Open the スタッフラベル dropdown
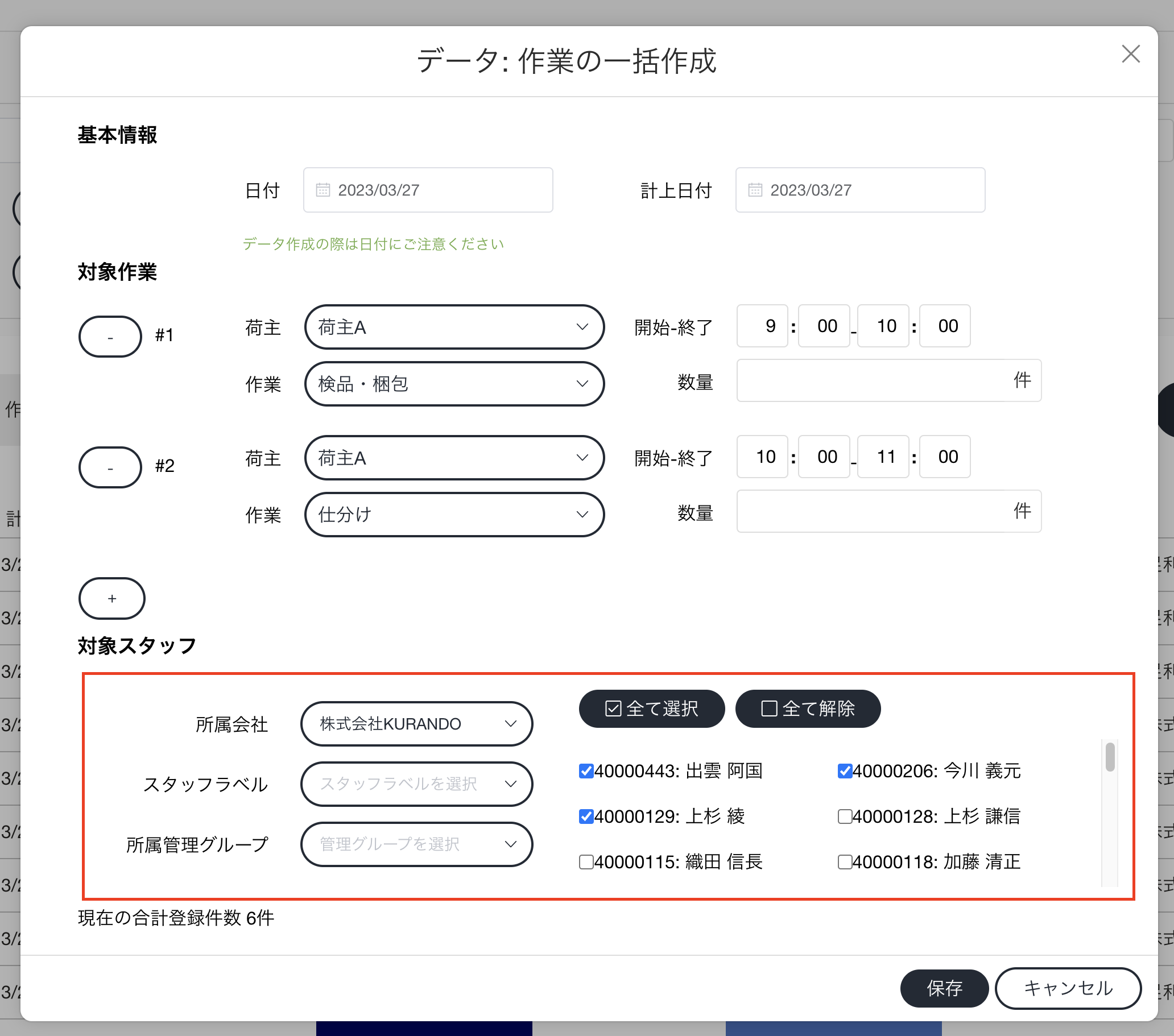This screenshot has width=1174, height=1036. click(x=416, y=784)
